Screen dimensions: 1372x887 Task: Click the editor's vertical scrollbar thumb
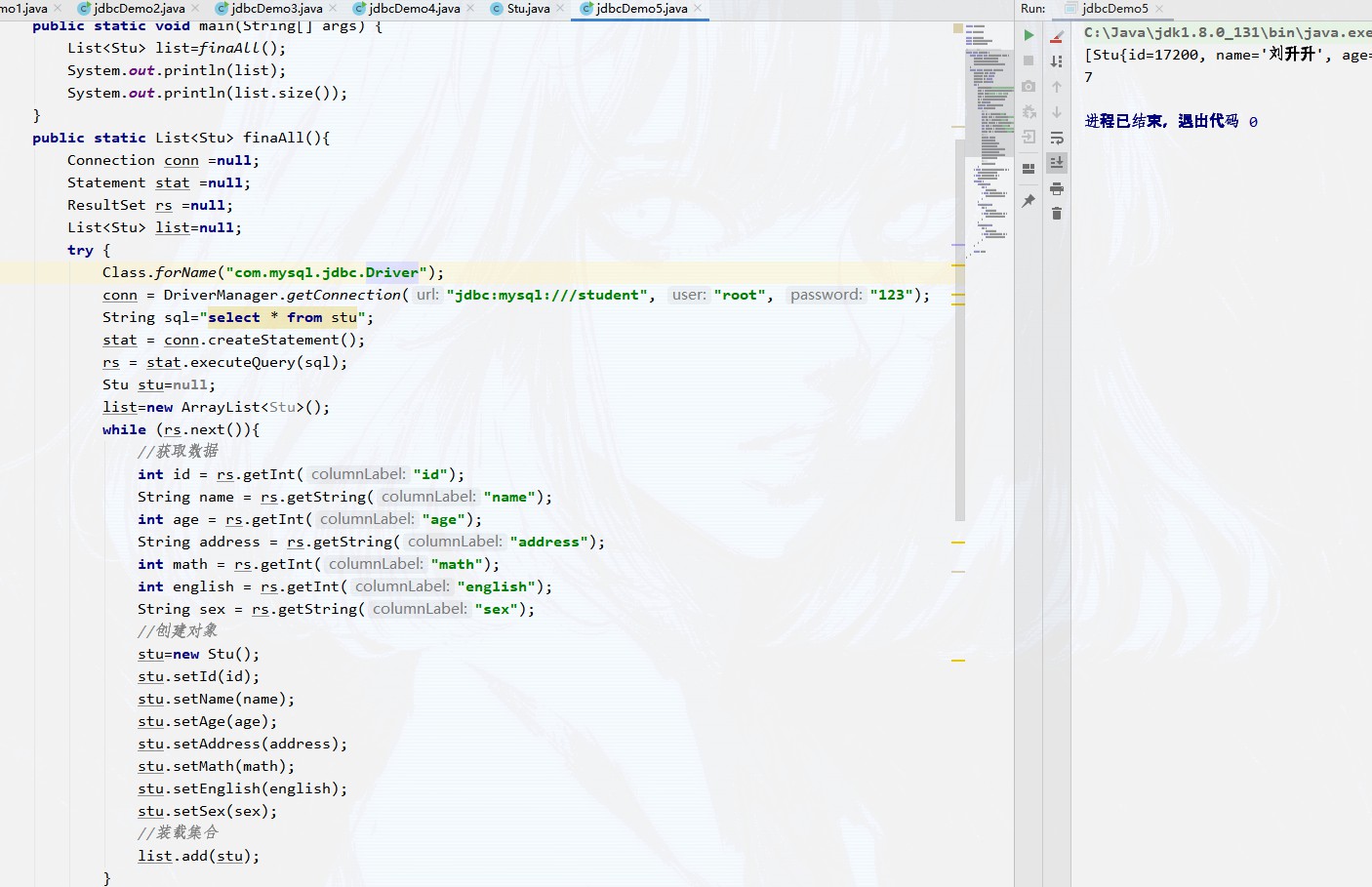tap(960, 332)
